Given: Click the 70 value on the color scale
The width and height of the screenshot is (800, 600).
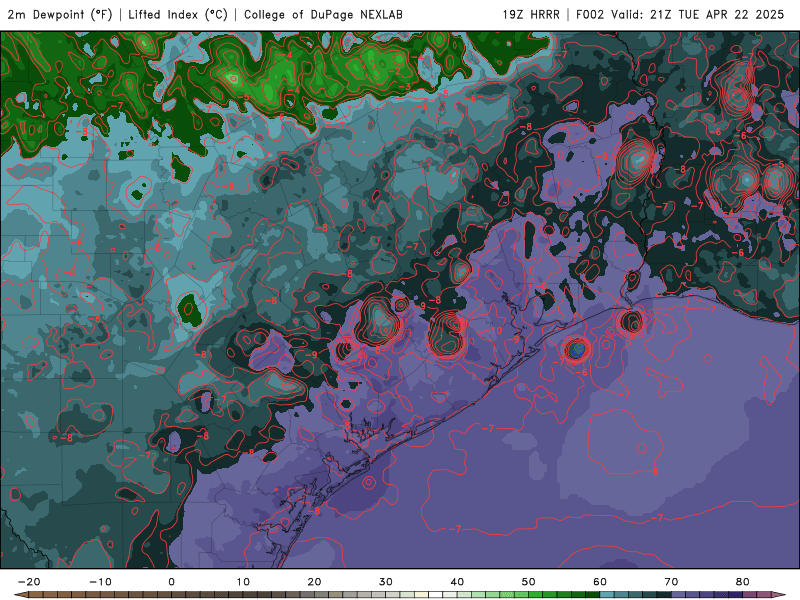Looking at the screenshot, I should [671, 582].
